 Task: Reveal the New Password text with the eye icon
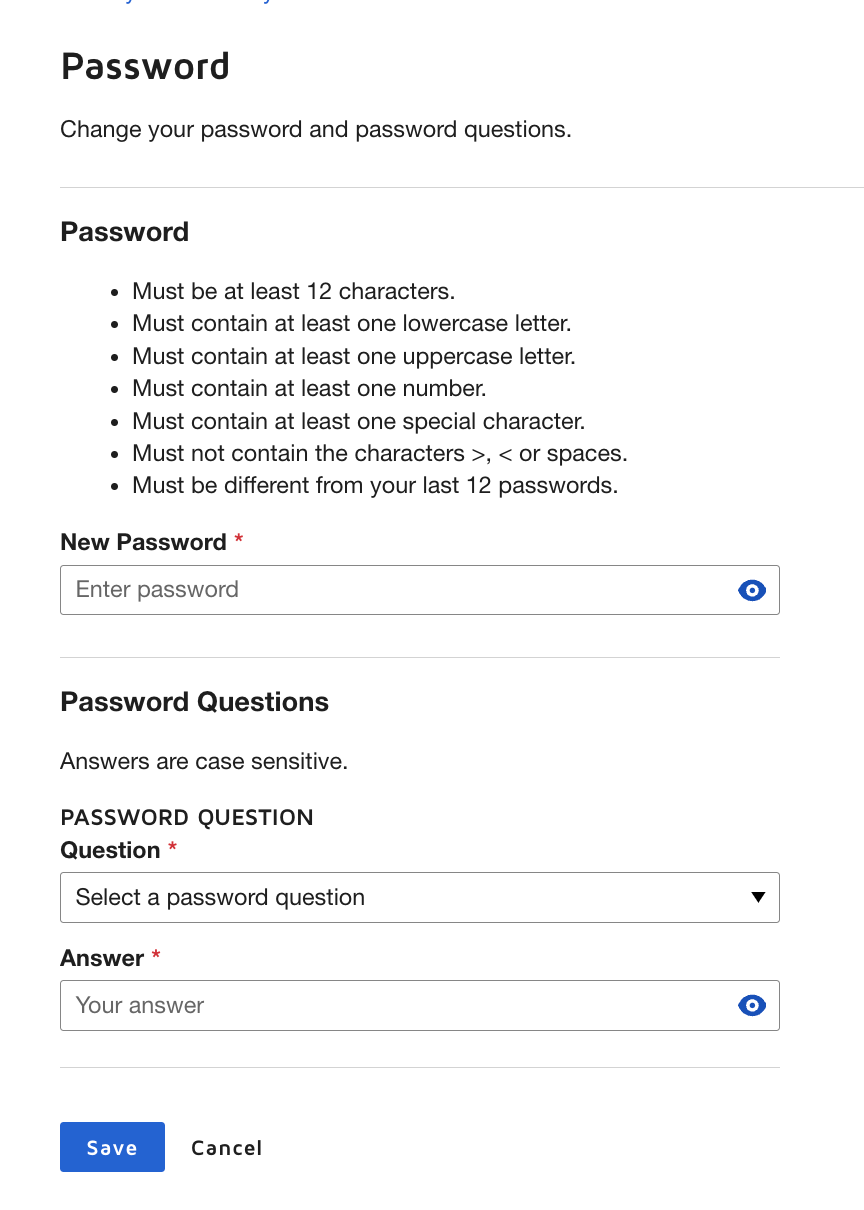(x=752, y=590)
